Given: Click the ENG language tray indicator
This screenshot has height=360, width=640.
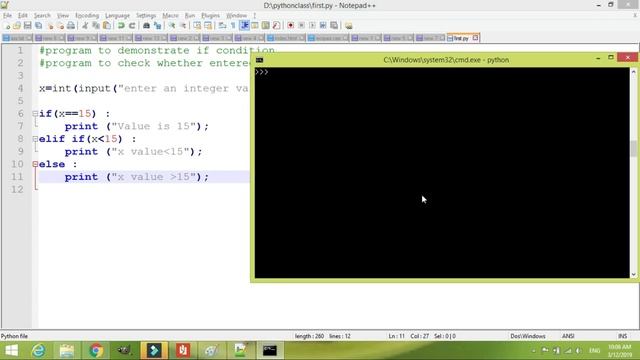Looking at the screenshot, I should 594,351.
